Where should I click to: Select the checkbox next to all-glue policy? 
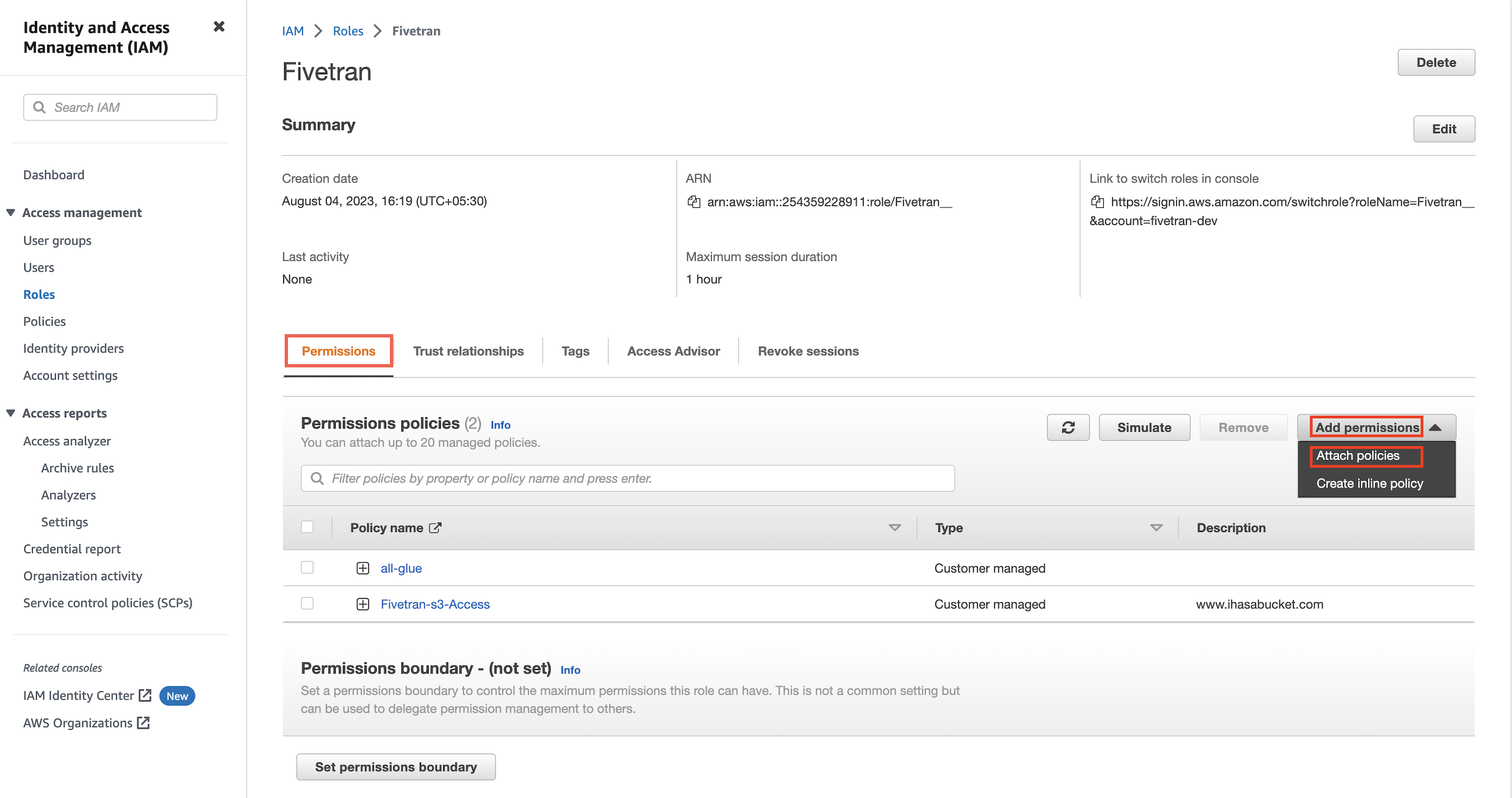pyautogui.click(x=307, y=568)
